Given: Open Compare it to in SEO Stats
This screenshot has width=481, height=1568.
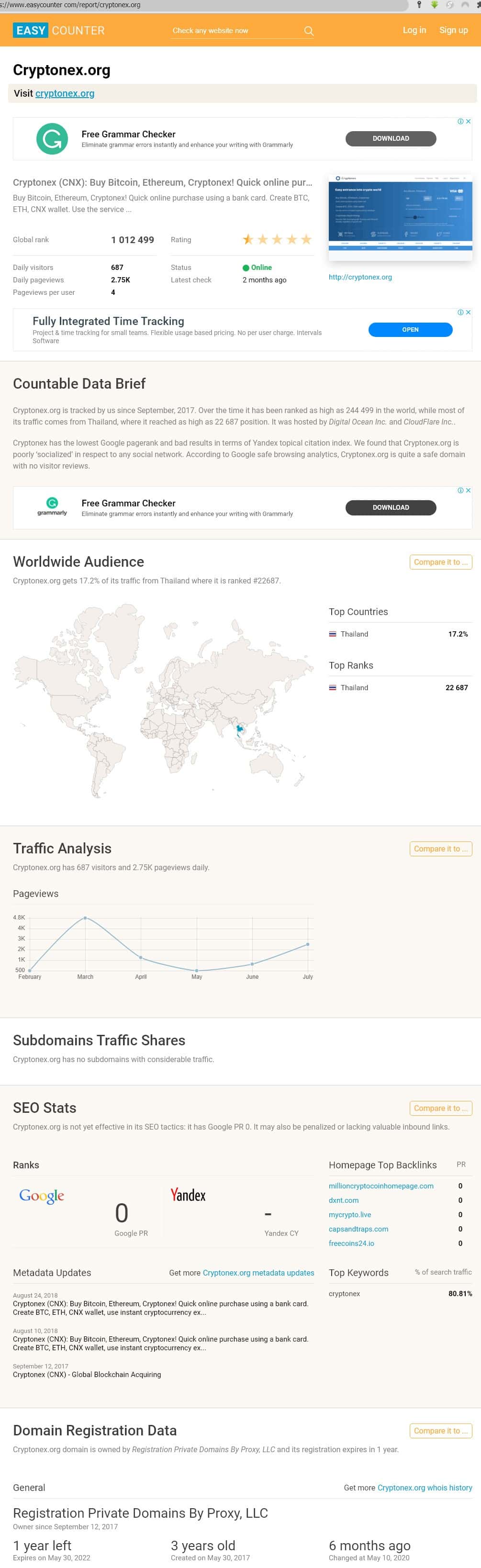Looking at the screenshot, I should [x=440, y=1109].
